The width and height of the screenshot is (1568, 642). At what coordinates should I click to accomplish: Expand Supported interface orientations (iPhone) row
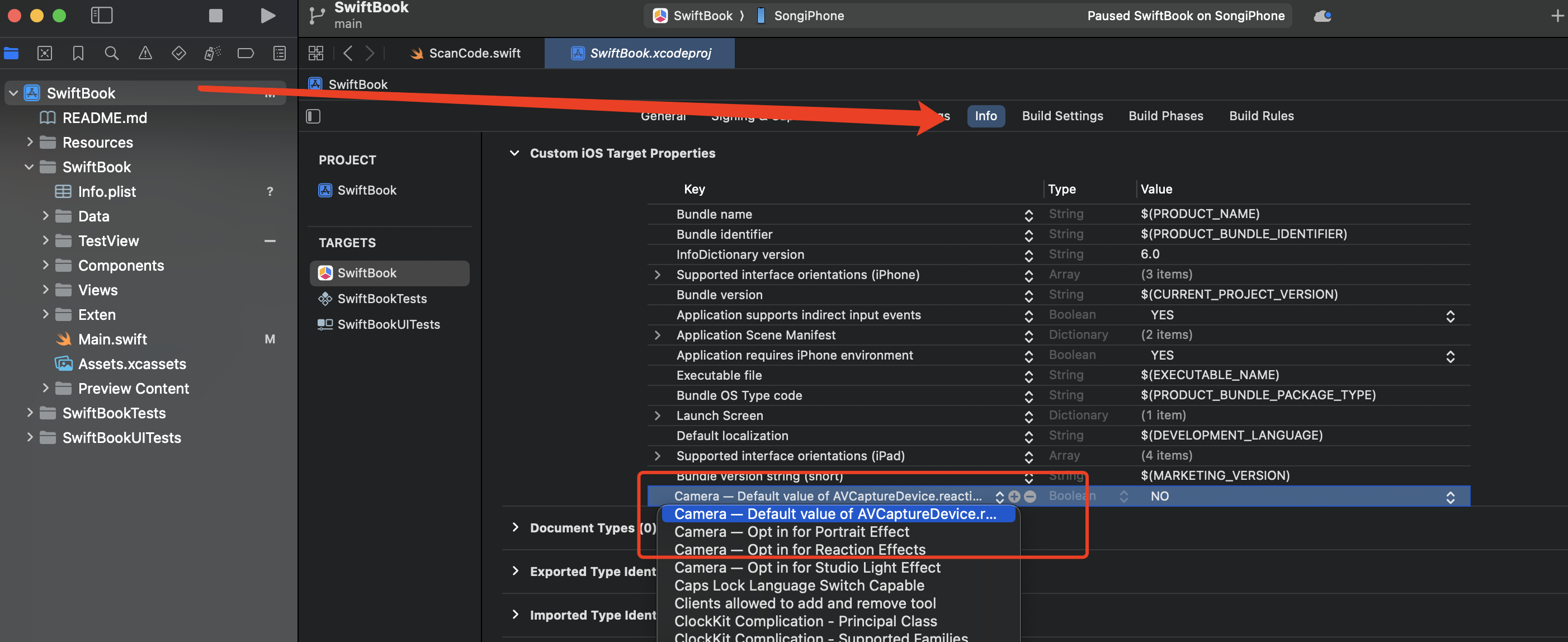tap(658, 275)
